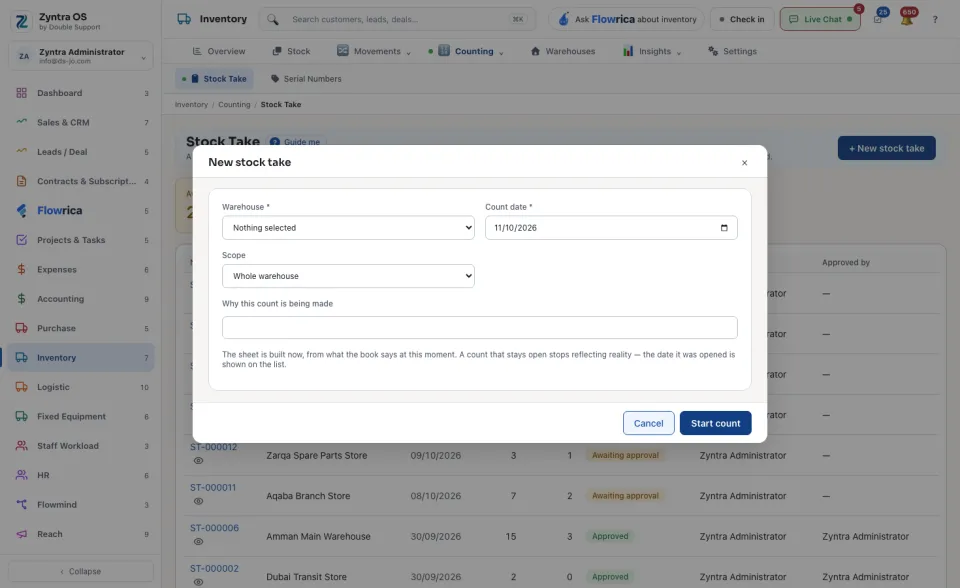
Task: Click the help question mark icon
Action: click(x=935, y=20)
